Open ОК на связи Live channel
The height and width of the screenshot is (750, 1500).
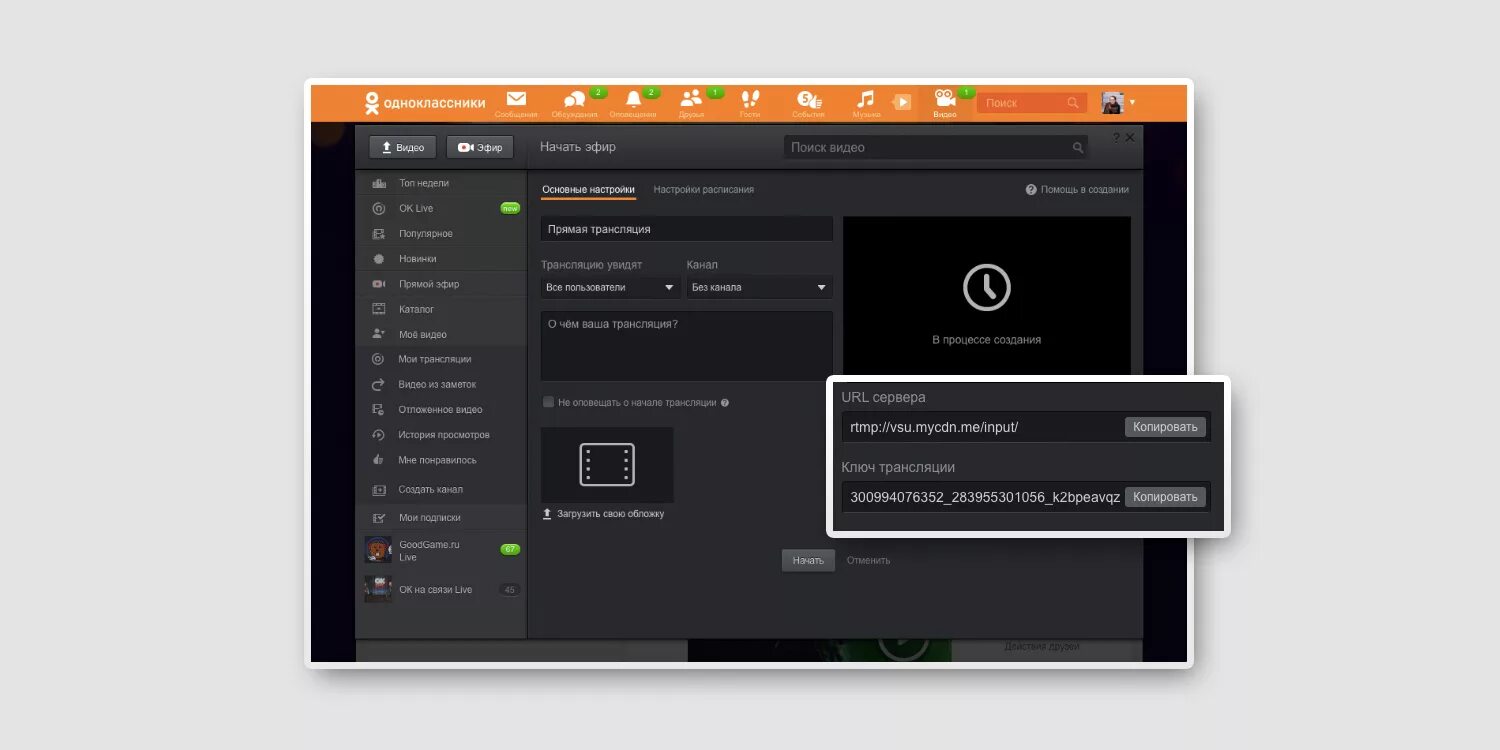pyautogui.click(x=441, y=589)
